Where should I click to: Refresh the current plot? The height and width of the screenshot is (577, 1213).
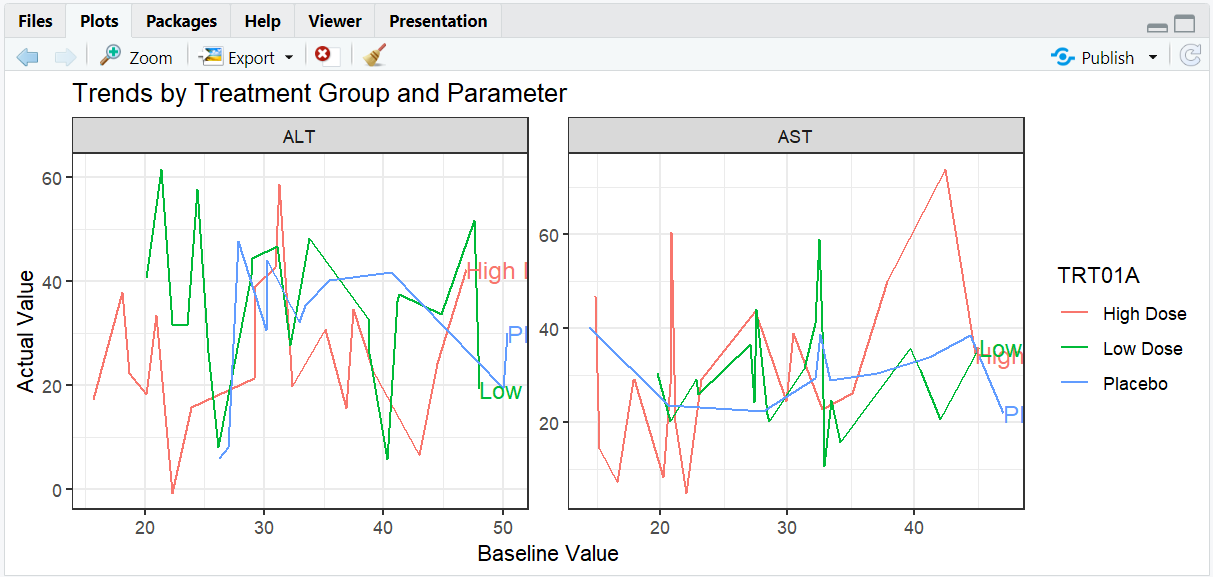(1189, 56)
